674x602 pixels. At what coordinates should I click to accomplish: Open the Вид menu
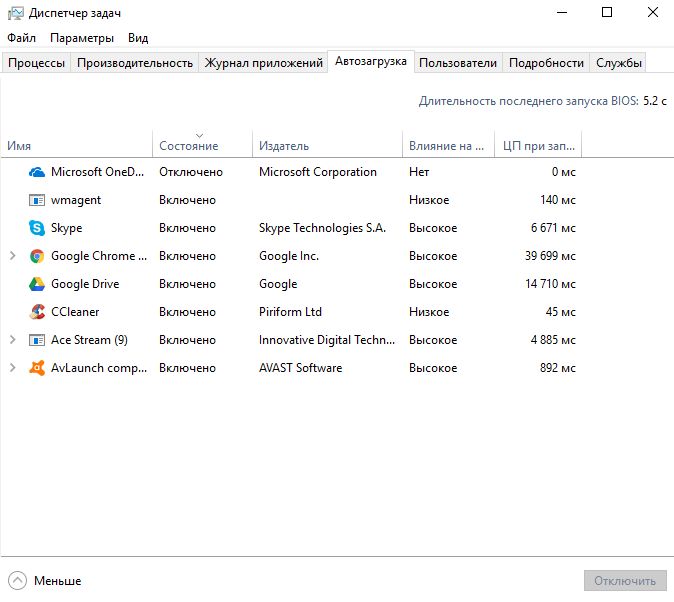click(x=138, y=38)
